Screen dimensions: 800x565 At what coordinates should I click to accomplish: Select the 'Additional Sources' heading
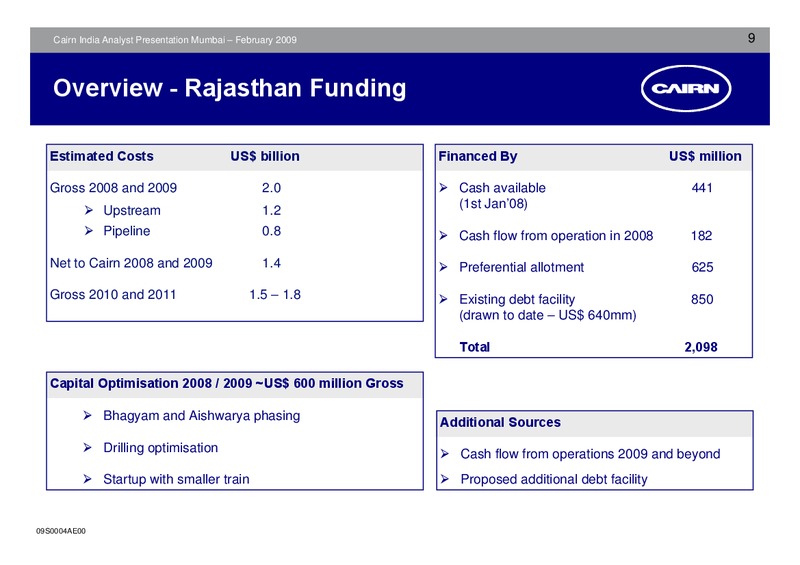(x=500, y=422)
